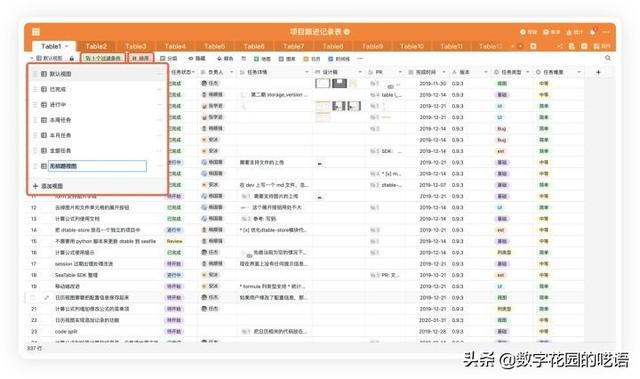Click the search magnifier icon on the toolbar
This screenshot has width=640, height=379.
click(608, 58)
